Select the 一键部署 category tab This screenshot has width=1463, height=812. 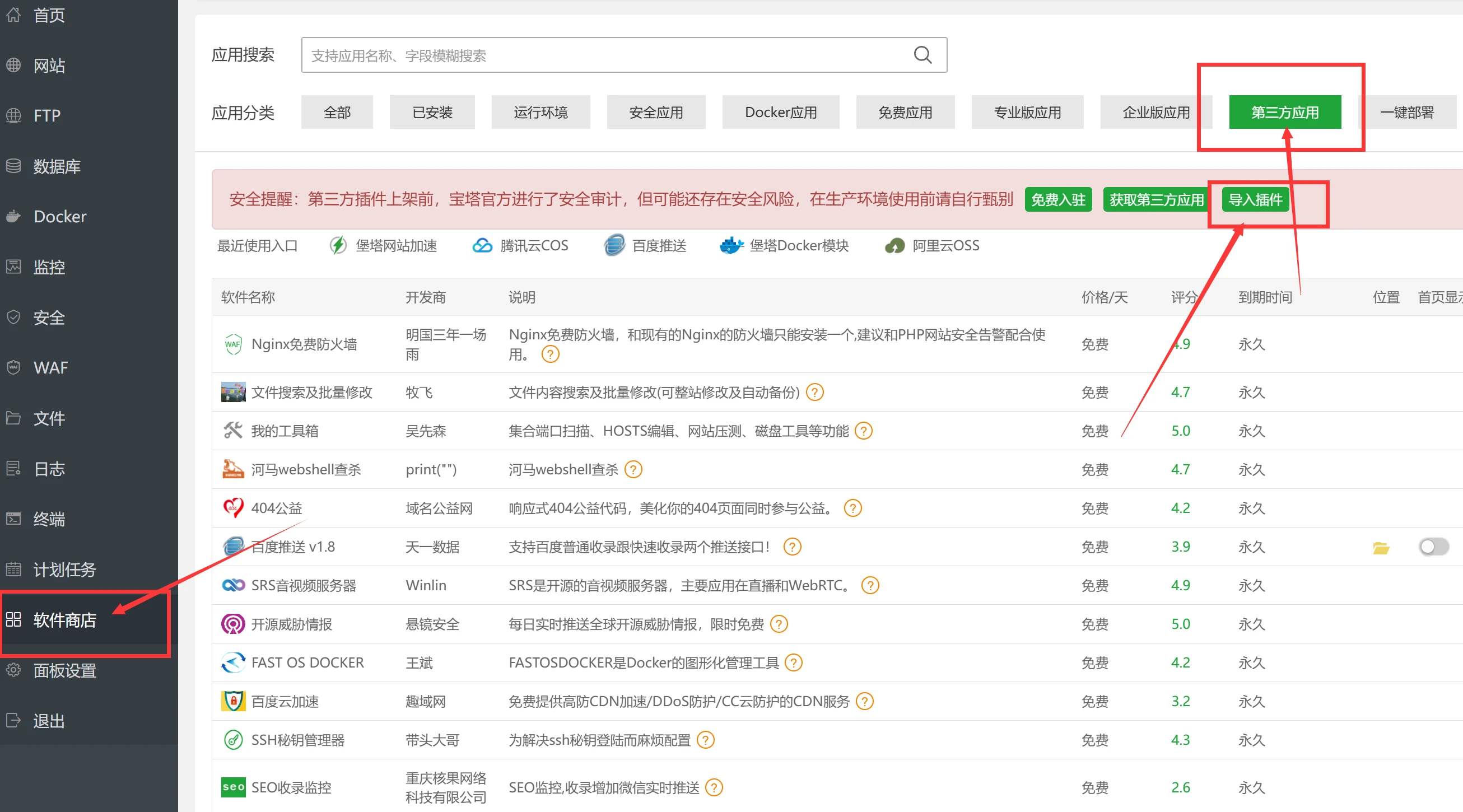[1408, 113]
